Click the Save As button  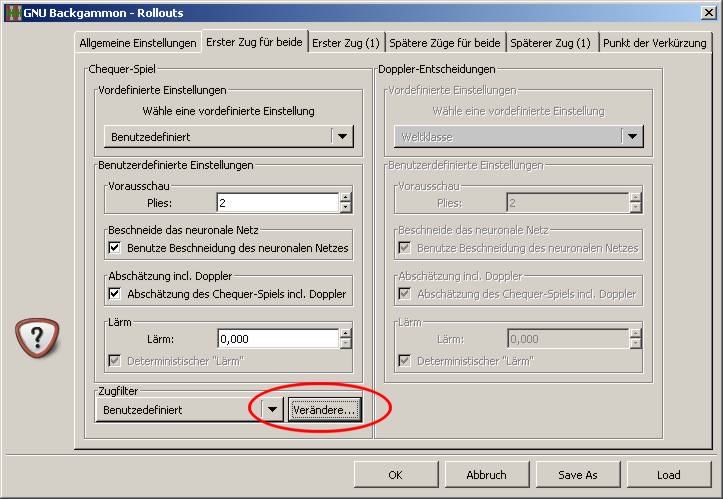577,475
